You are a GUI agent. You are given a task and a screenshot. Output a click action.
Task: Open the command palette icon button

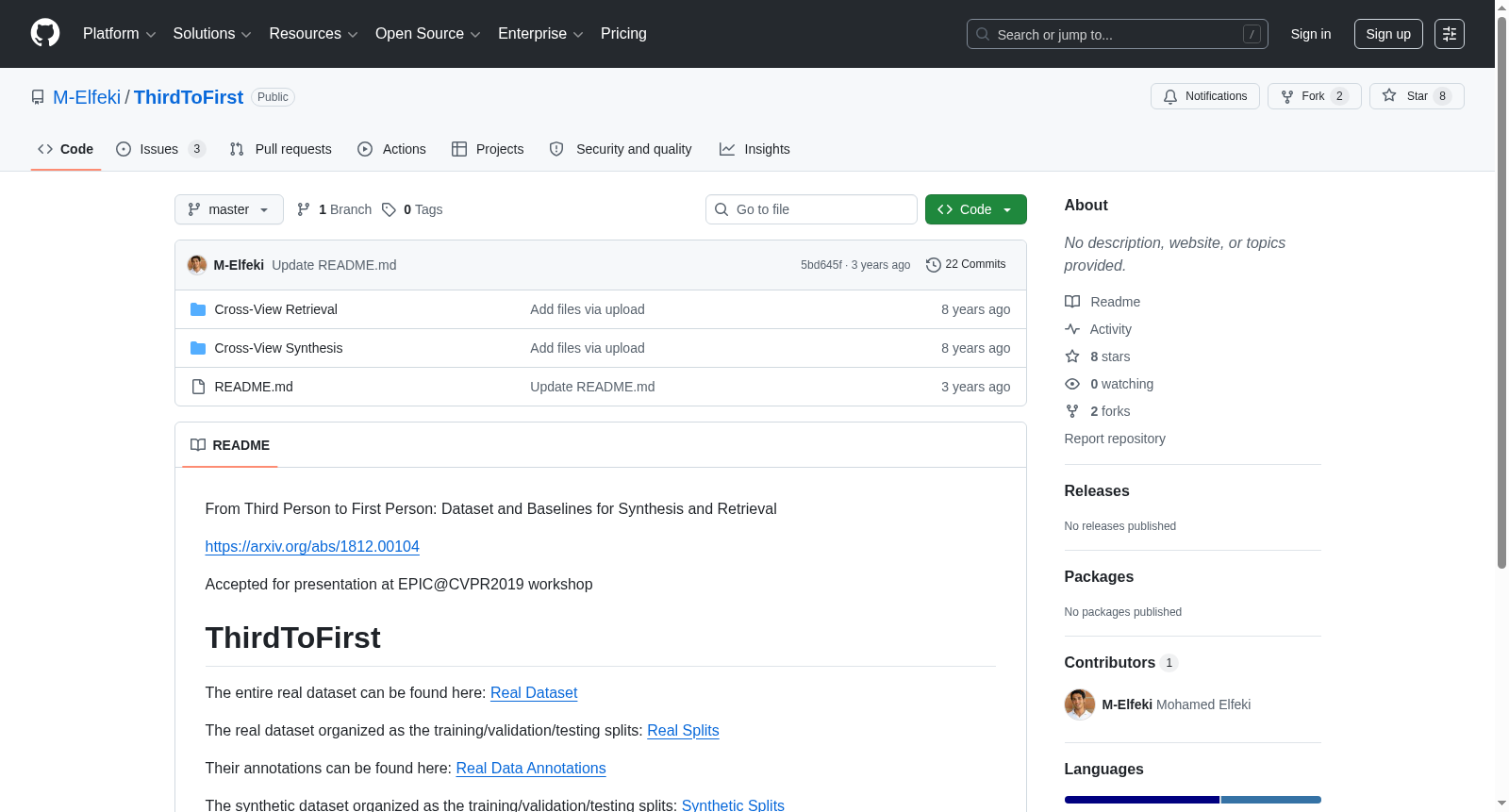click(1449, 34)
